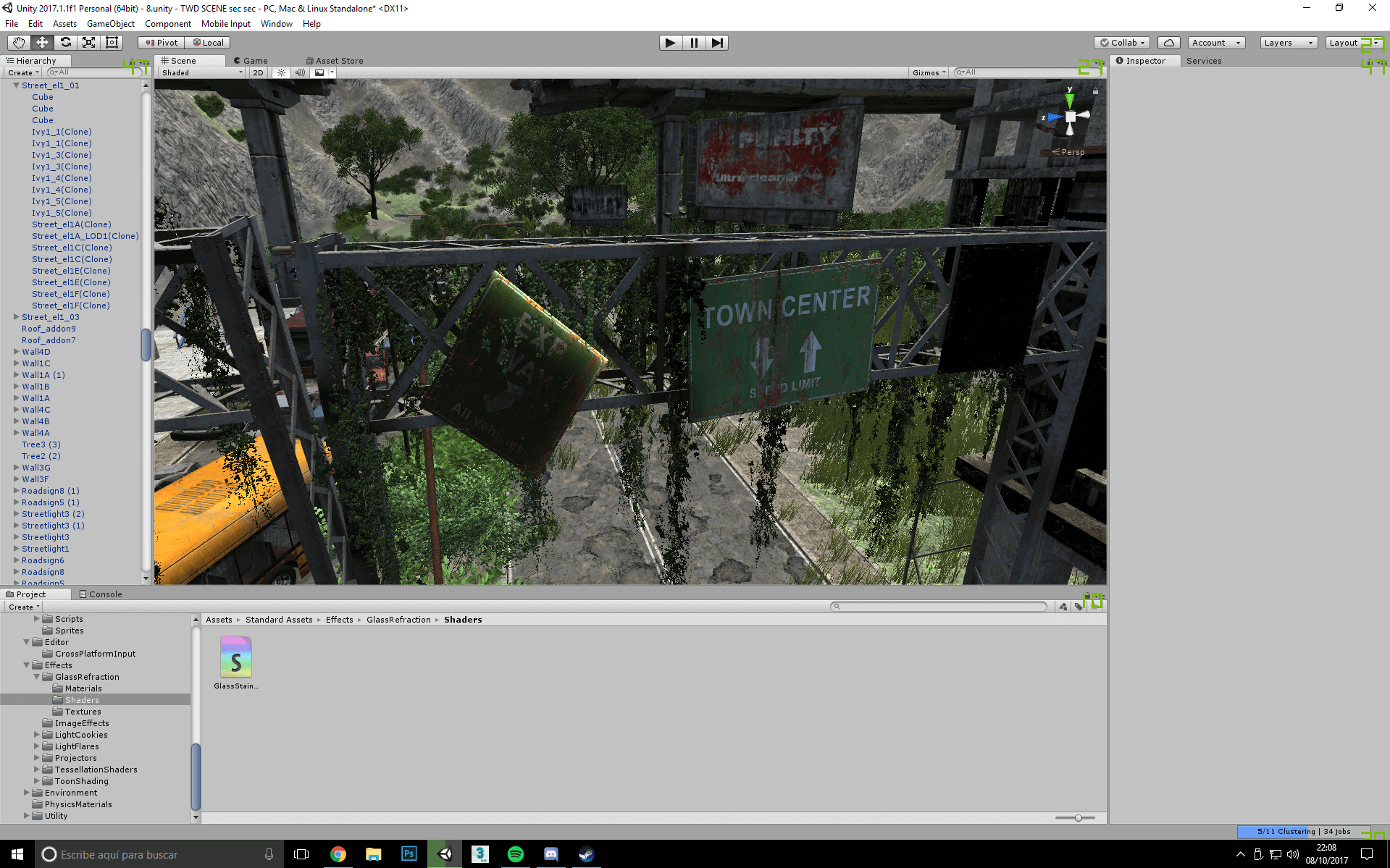1390x868 pixels.
Task: Select the Rect transform tool
Action: (x=112, y=43)
